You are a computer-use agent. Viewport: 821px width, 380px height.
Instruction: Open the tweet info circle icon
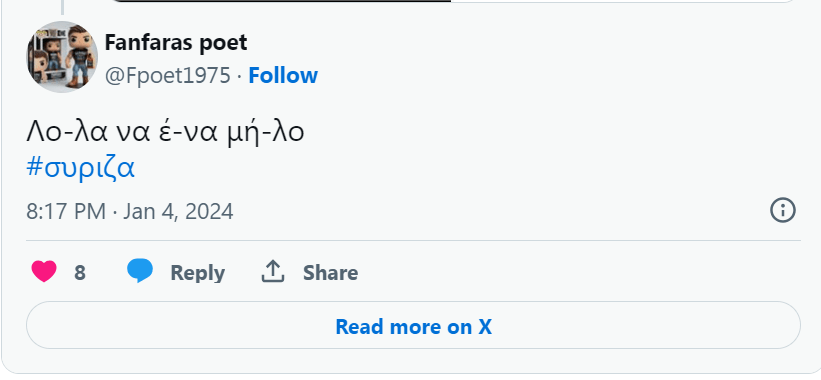(x=783, y=210)
